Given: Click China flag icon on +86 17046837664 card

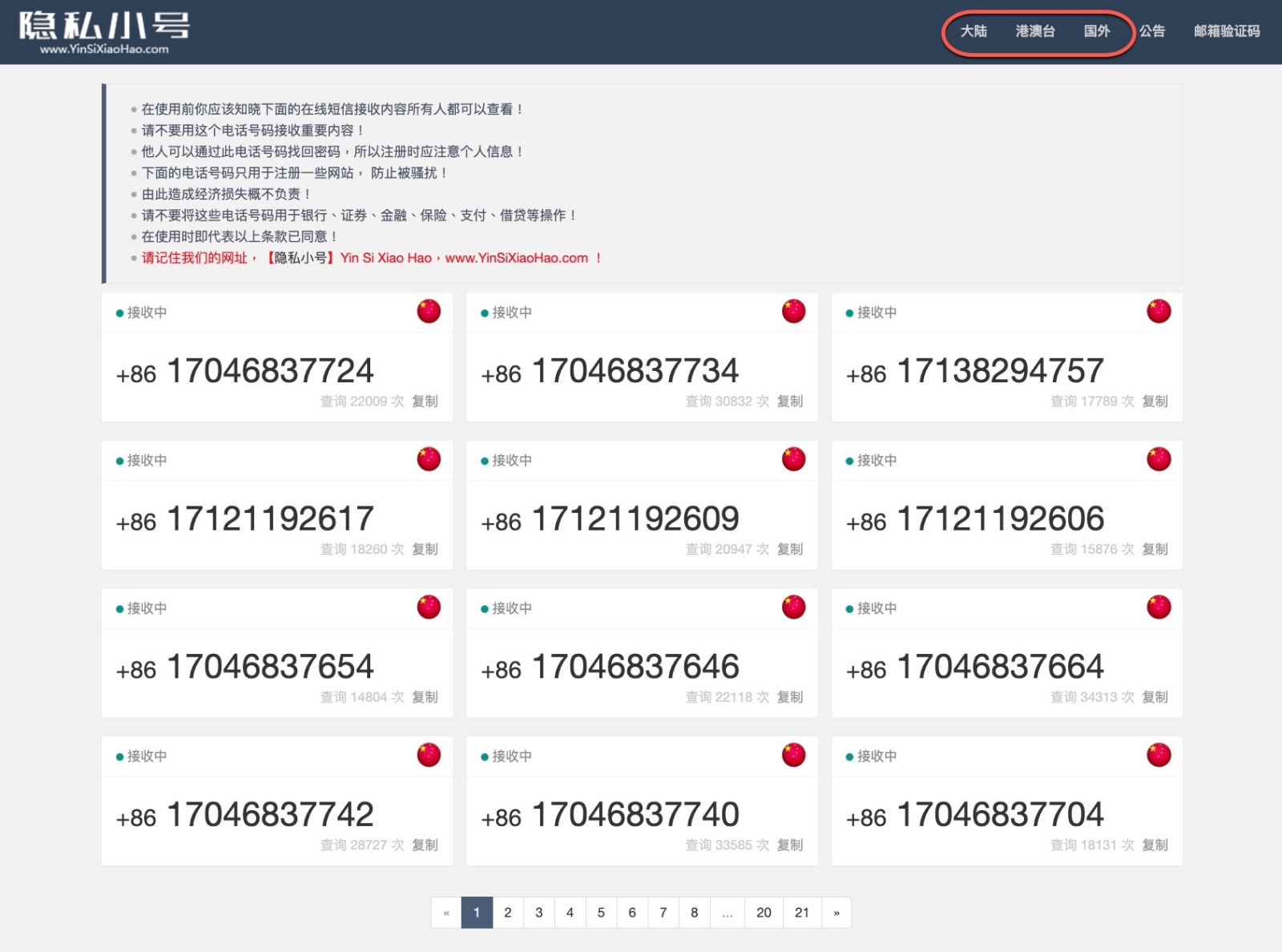Looking at the screenshot, I should tap(1159, 607).
